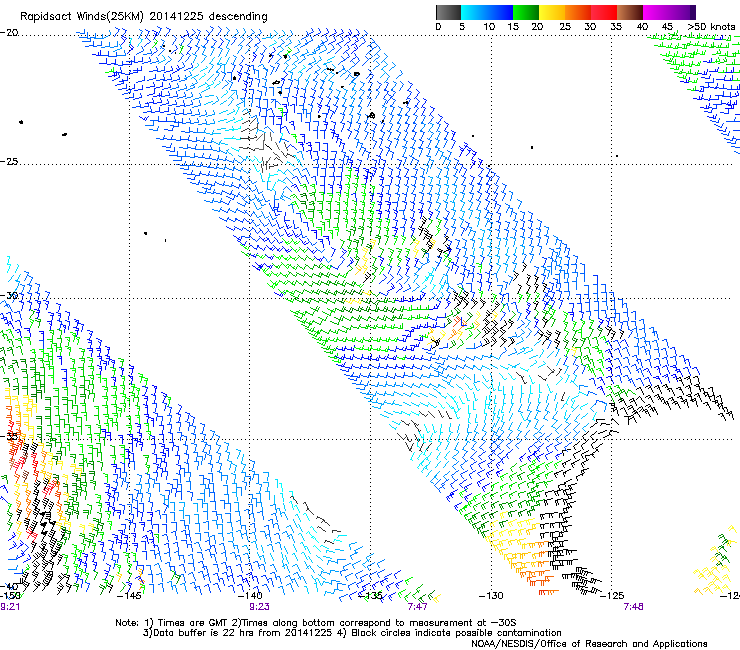
Task: Click the "-140" longitude axis label
Action: [x=251, y=595]
